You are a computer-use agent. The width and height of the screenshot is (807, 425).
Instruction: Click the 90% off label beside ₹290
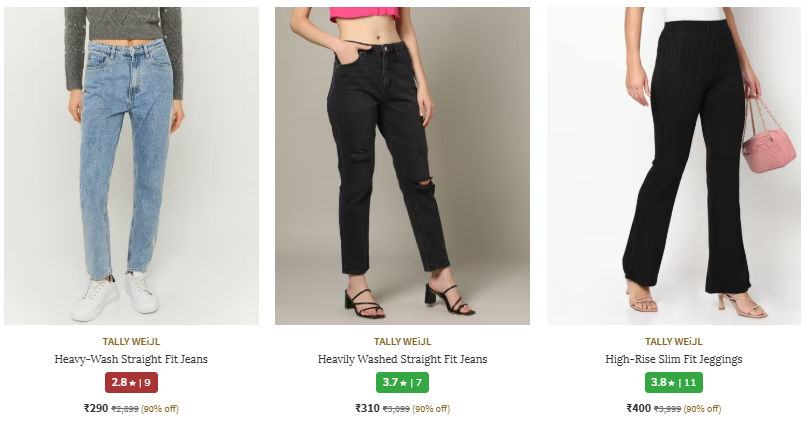pyautogui.click(x=160, y=409)
